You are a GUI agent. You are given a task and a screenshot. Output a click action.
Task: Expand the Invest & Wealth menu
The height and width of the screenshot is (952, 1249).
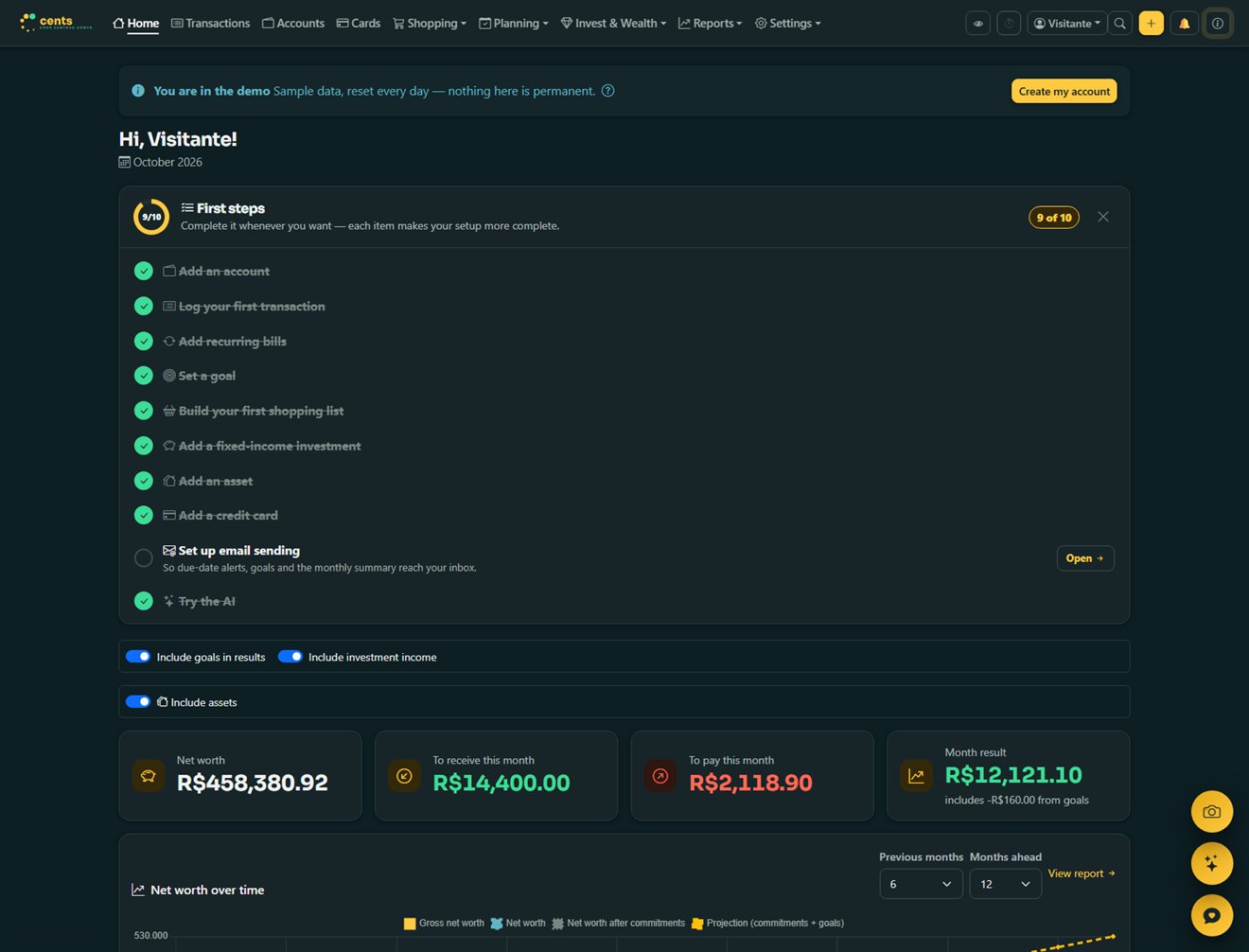613,24
